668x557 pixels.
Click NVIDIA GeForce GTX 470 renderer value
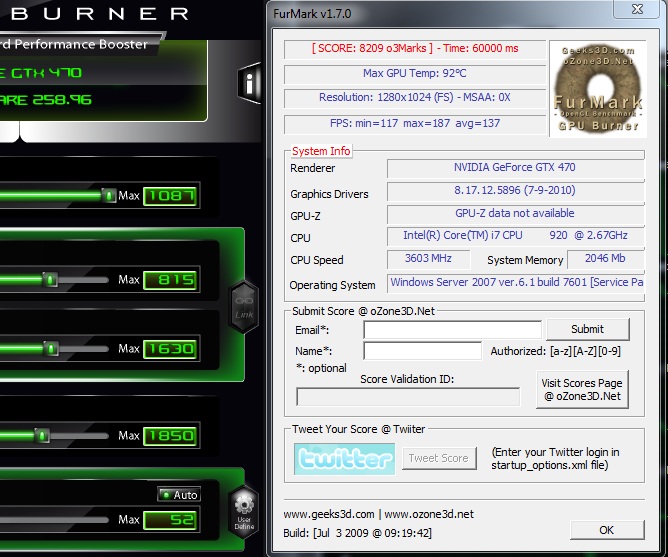pos(515,167)
